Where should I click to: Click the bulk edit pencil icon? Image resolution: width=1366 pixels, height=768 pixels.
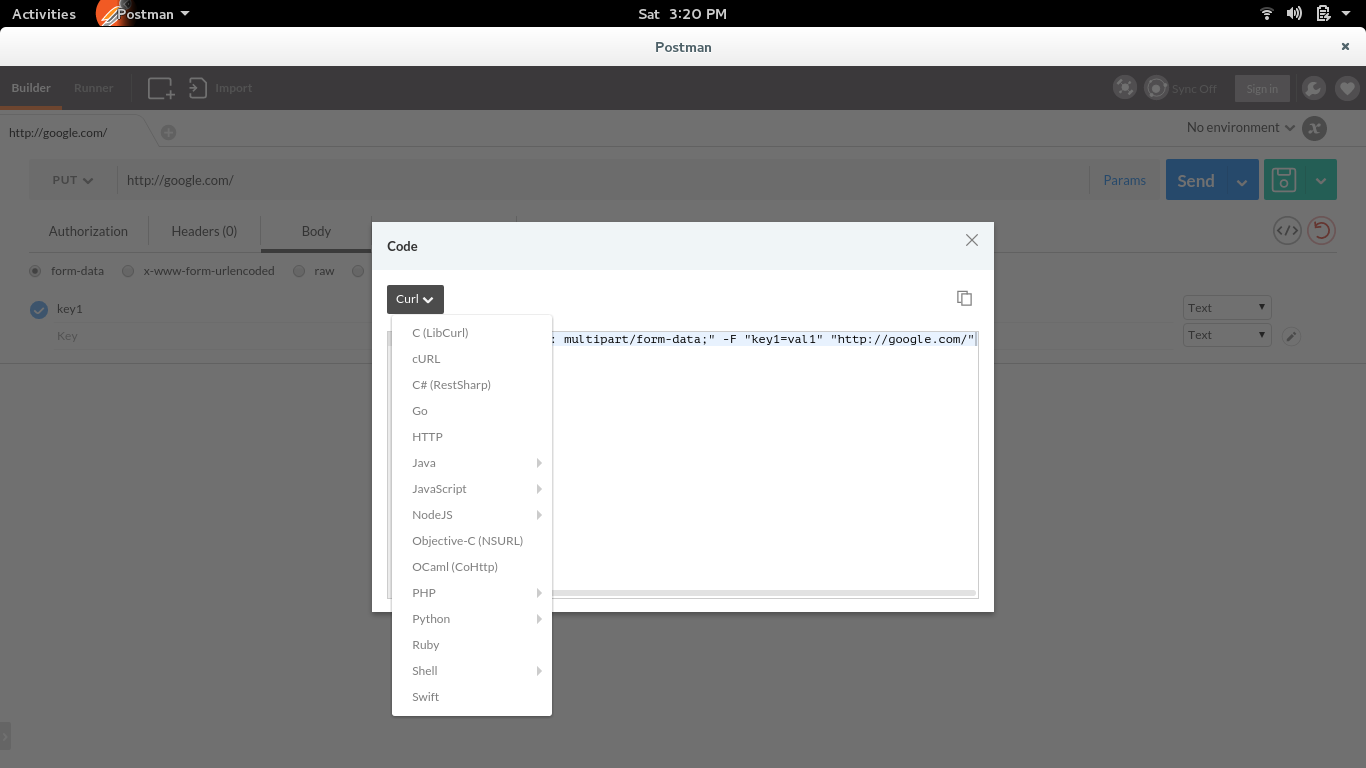point(1292,336)
